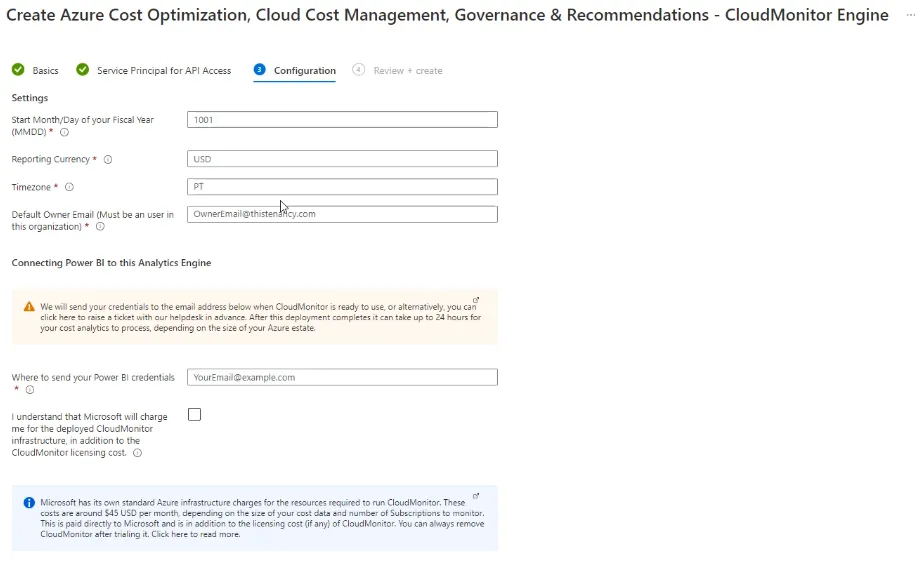Show info tooltip for Microsoft charge acknowledgement
Screen dimensions: 920x568
coord(137,453)
